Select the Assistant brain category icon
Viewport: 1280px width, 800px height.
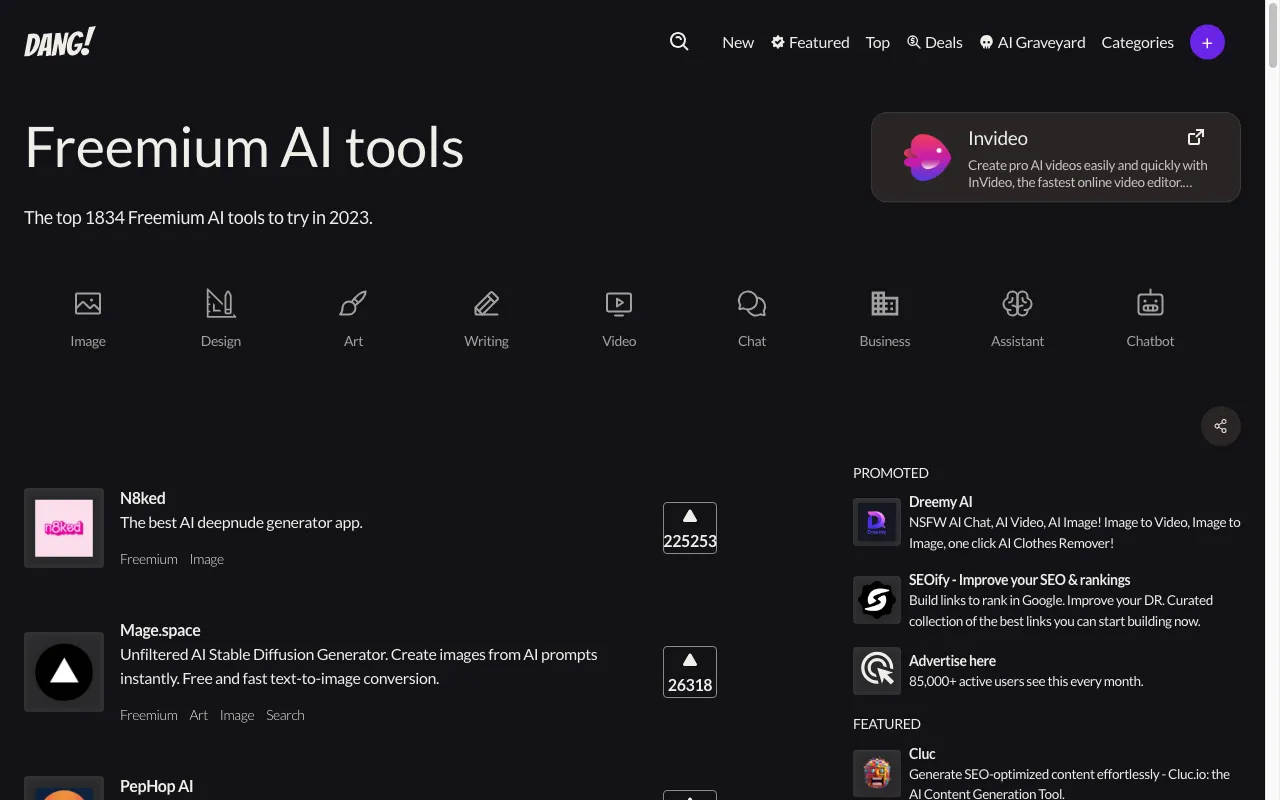coord(1017,303)
